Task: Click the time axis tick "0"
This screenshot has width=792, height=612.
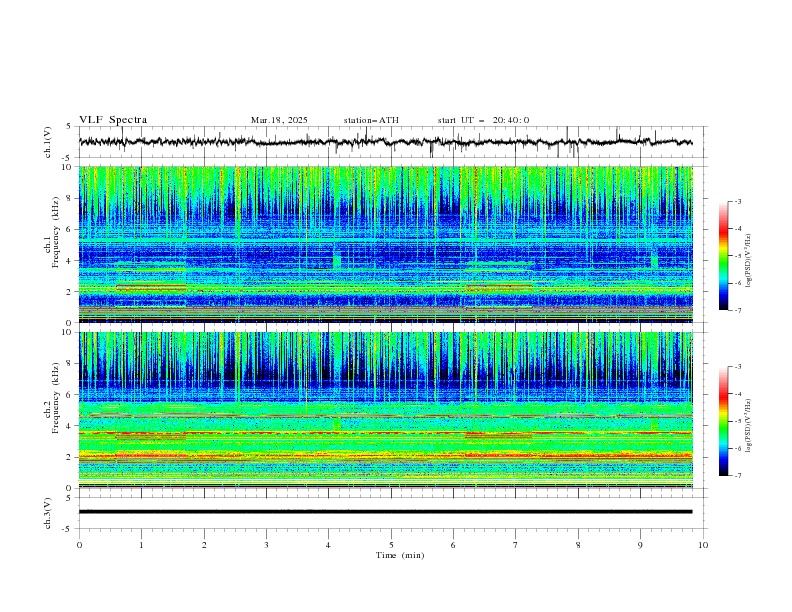Action: (79, 545)
